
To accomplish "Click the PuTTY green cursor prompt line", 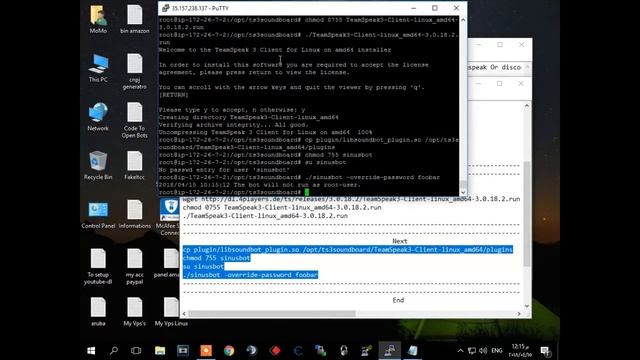I will (x=234, y=192).
